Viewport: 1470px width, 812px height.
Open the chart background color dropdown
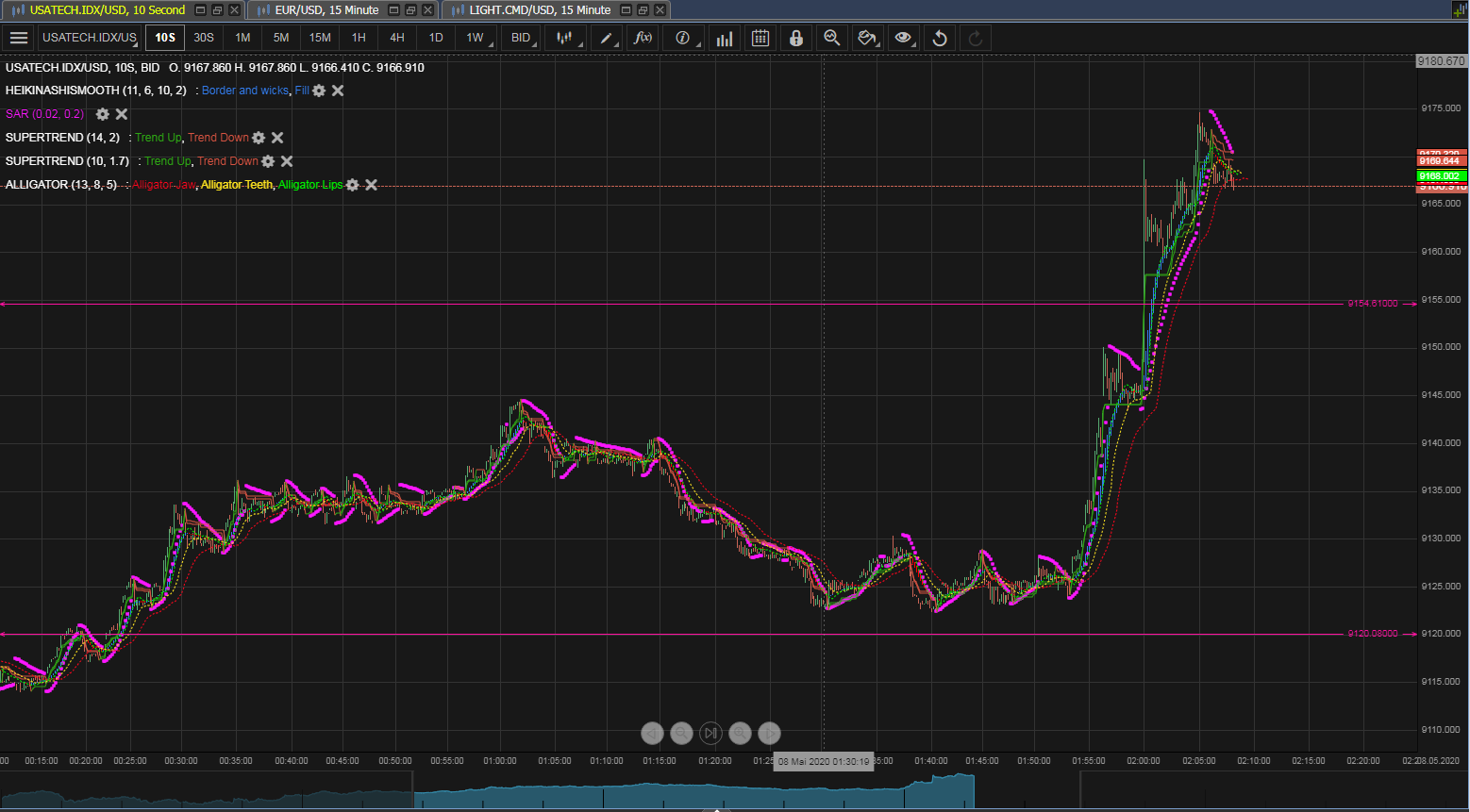coord(868,38)
